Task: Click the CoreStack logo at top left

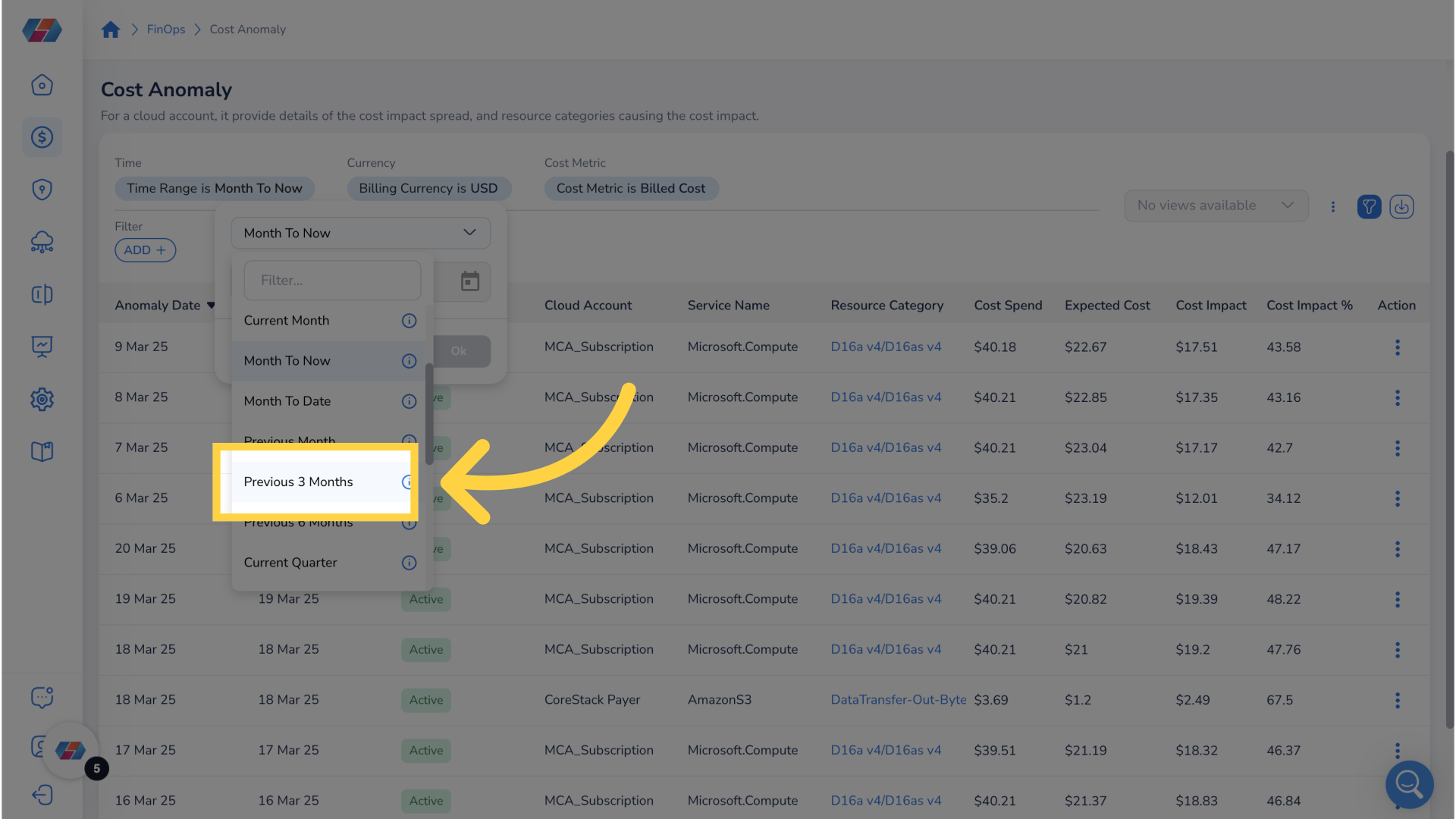Action: (x=42, y=30)
